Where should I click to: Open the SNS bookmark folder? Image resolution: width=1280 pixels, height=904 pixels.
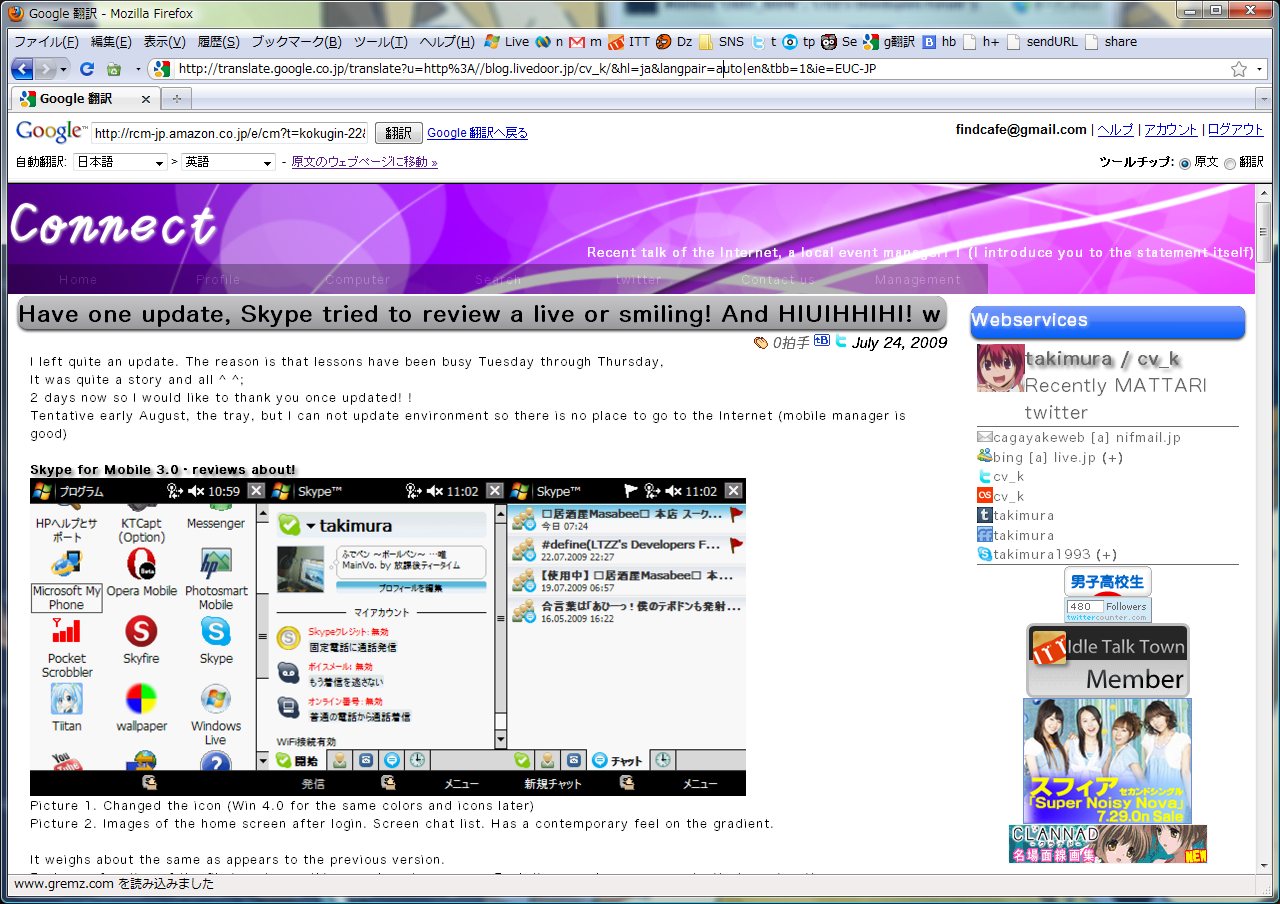tap(721, 42)
